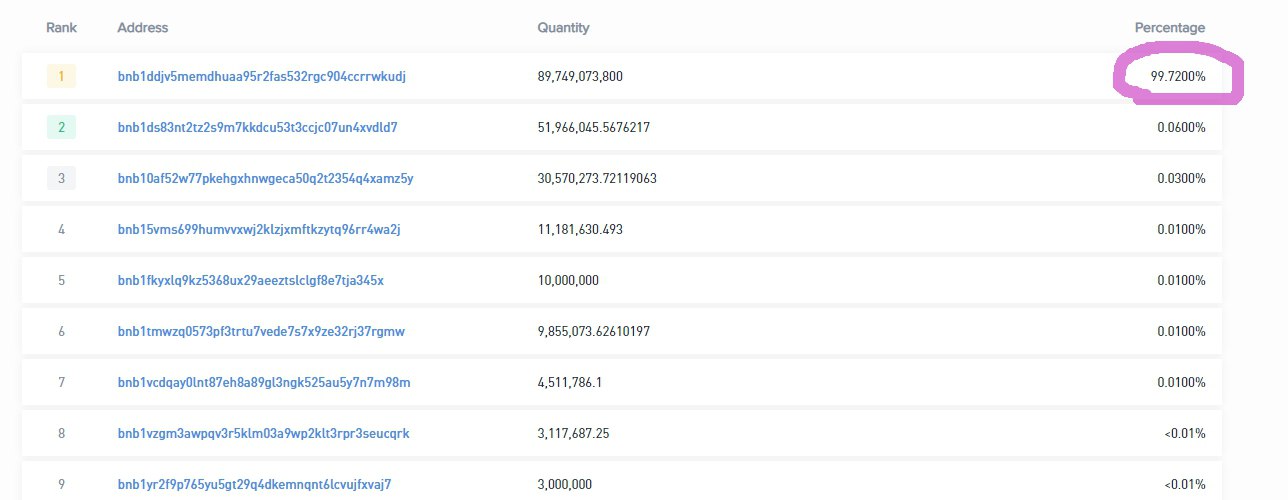Open address bnb15vms699humvvxwj2klzjxmftkzytq96rr4wa2j
This screenshot has height=500, width=1288.
coord(259,229)
